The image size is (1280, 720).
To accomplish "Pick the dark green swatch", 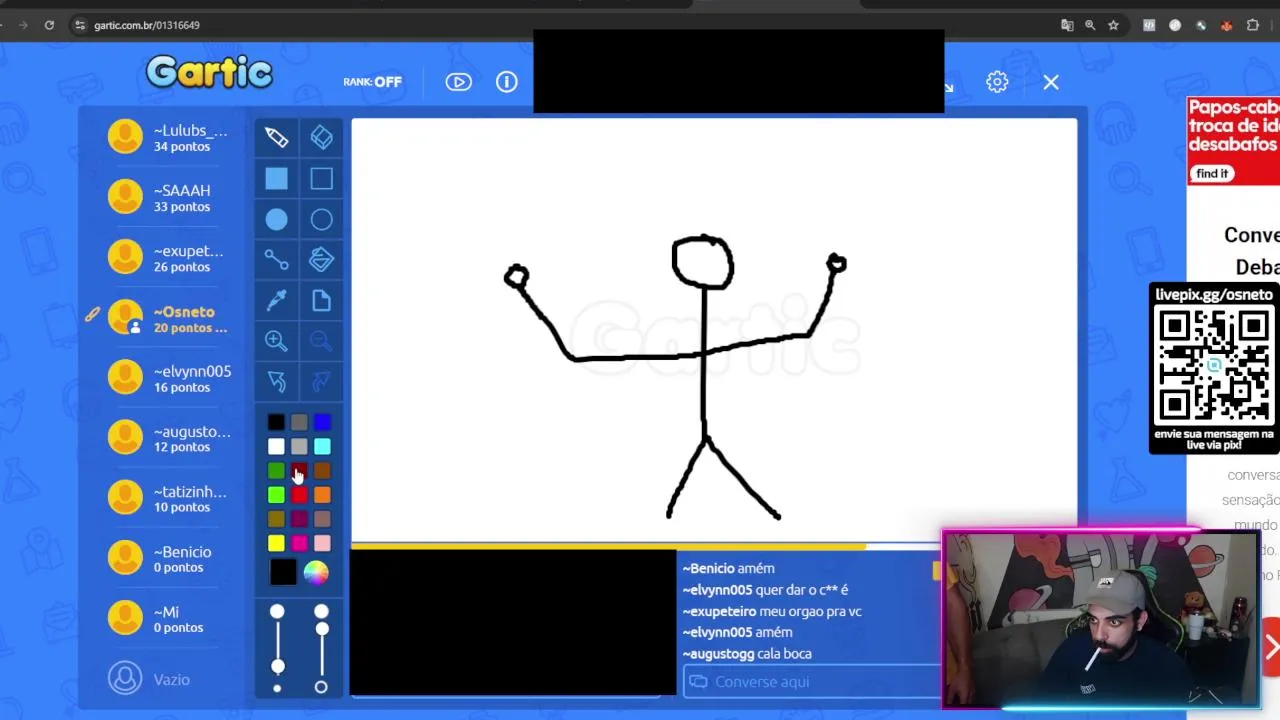I will point(276,471).
